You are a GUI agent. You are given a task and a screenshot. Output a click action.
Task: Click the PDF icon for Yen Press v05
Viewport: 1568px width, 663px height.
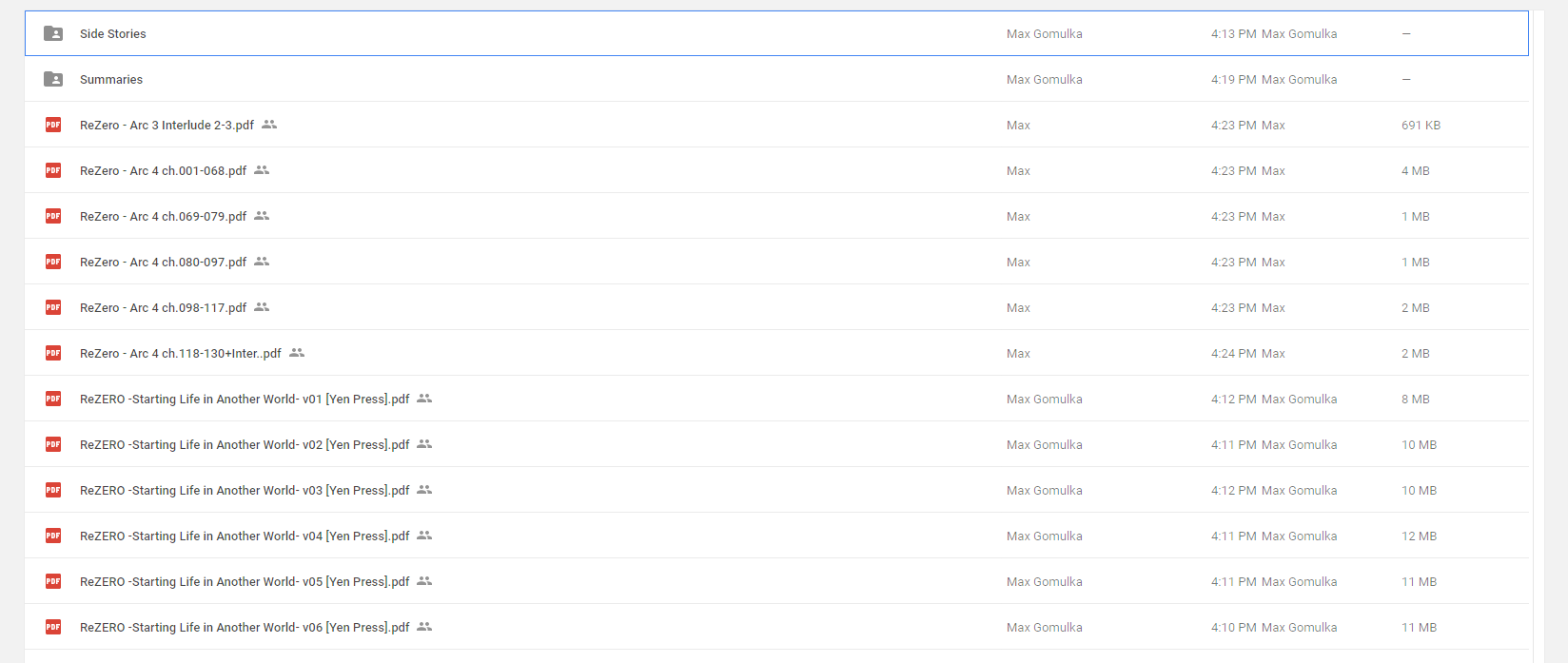point(53,581)
